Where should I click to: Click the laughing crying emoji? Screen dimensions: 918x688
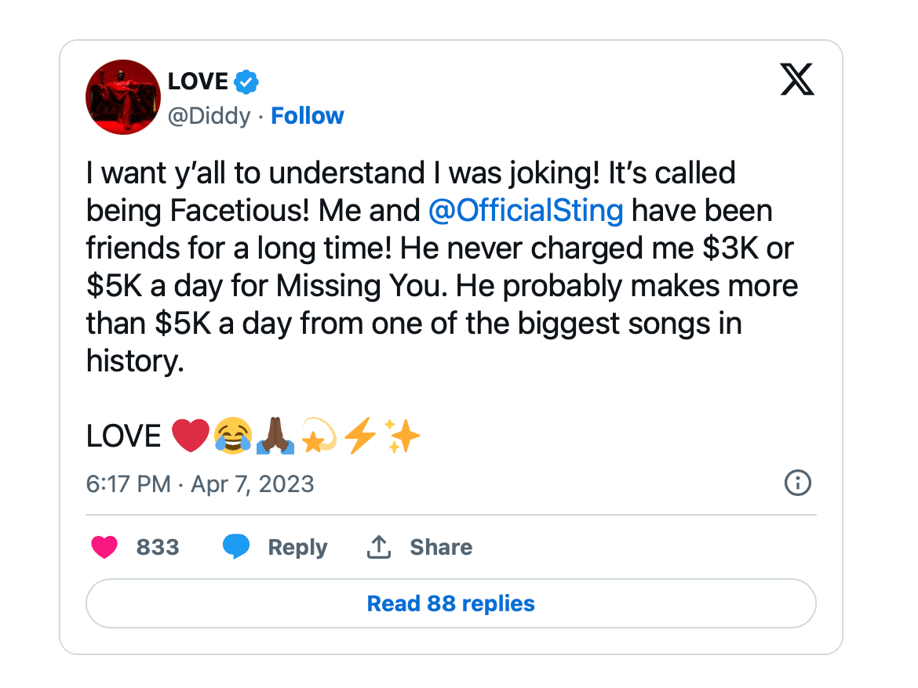tap(233, 436)
